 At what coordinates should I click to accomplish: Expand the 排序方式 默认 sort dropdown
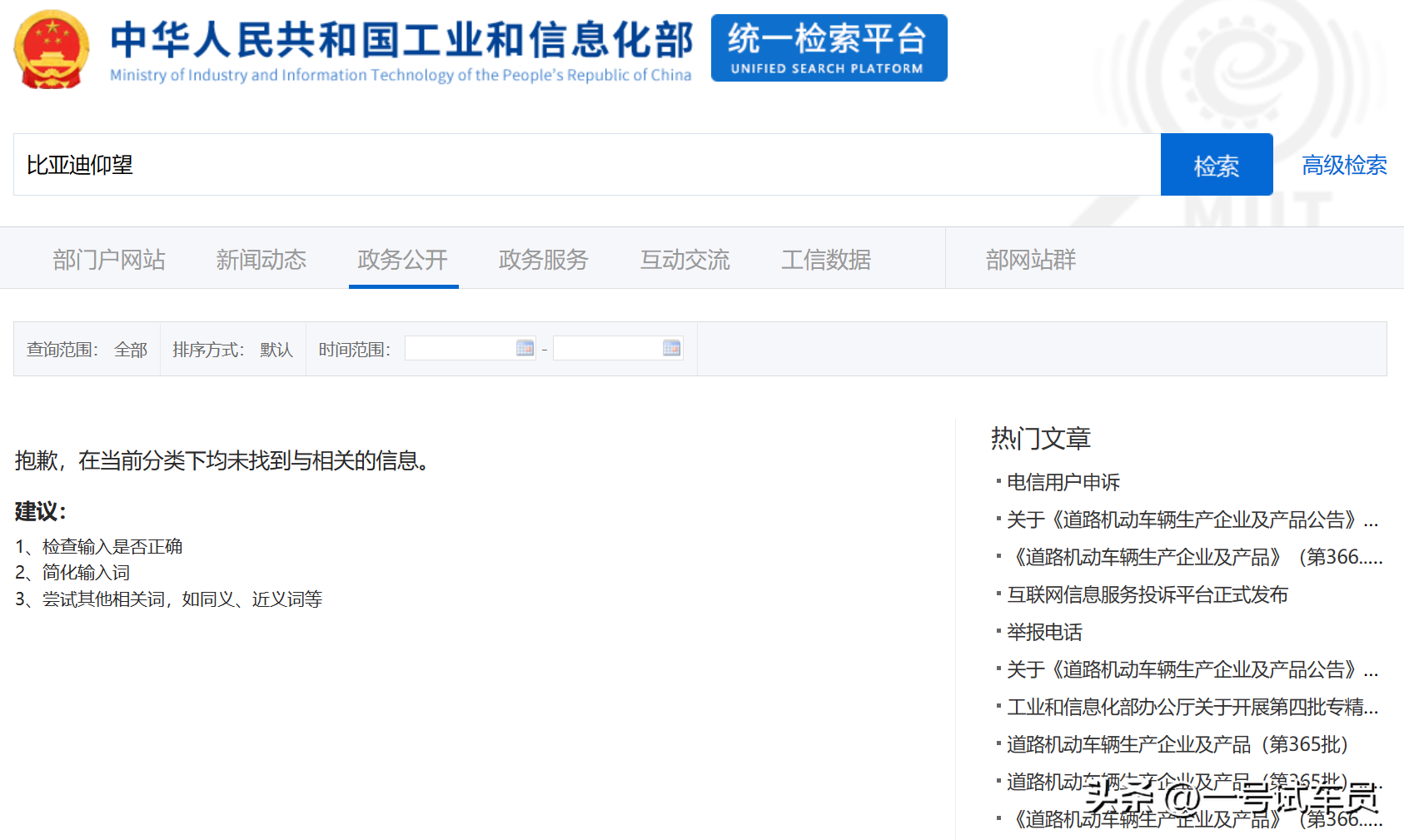[233, 350]
